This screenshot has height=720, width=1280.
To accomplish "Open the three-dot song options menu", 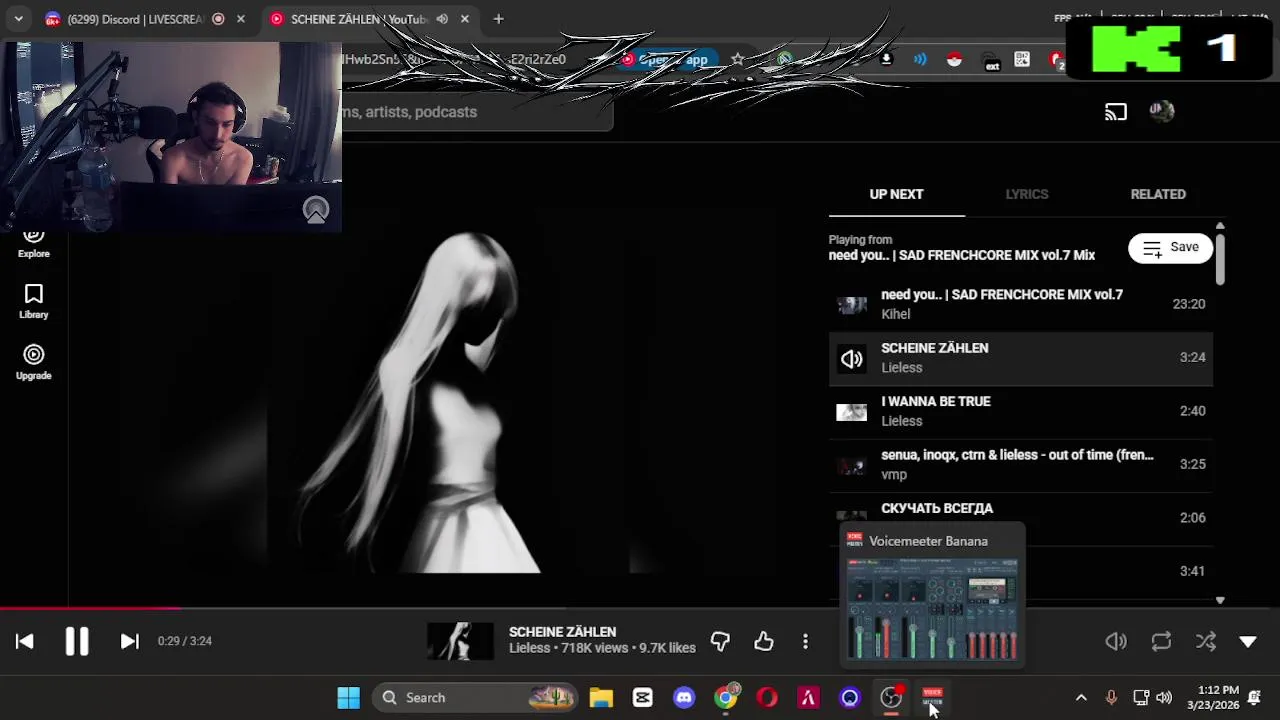I will pos(805,642).
